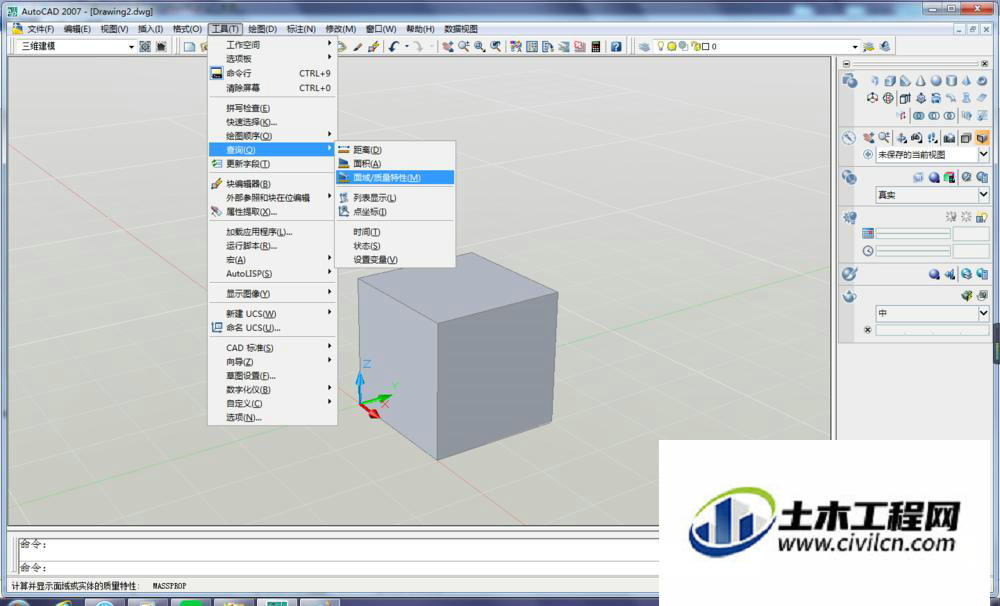Toggle default lighting mode icon
This screenshot has width=1000, height=606.
coord(952,217)
